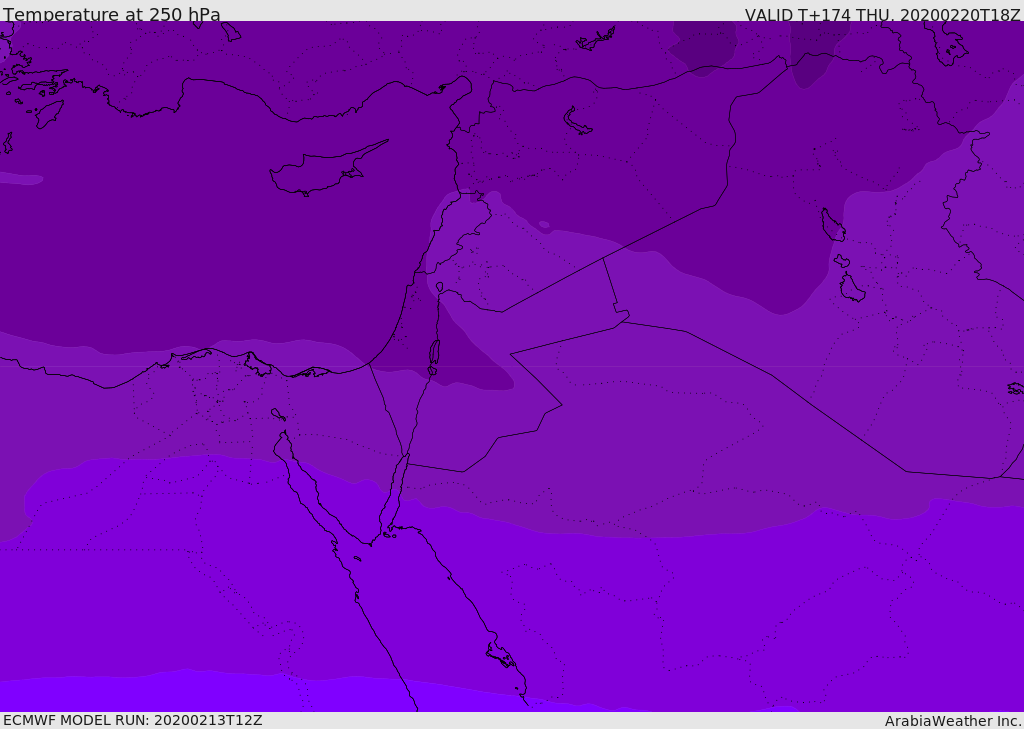
Task: Click the Sea of Galilee outline
Action: coord(440,287)
